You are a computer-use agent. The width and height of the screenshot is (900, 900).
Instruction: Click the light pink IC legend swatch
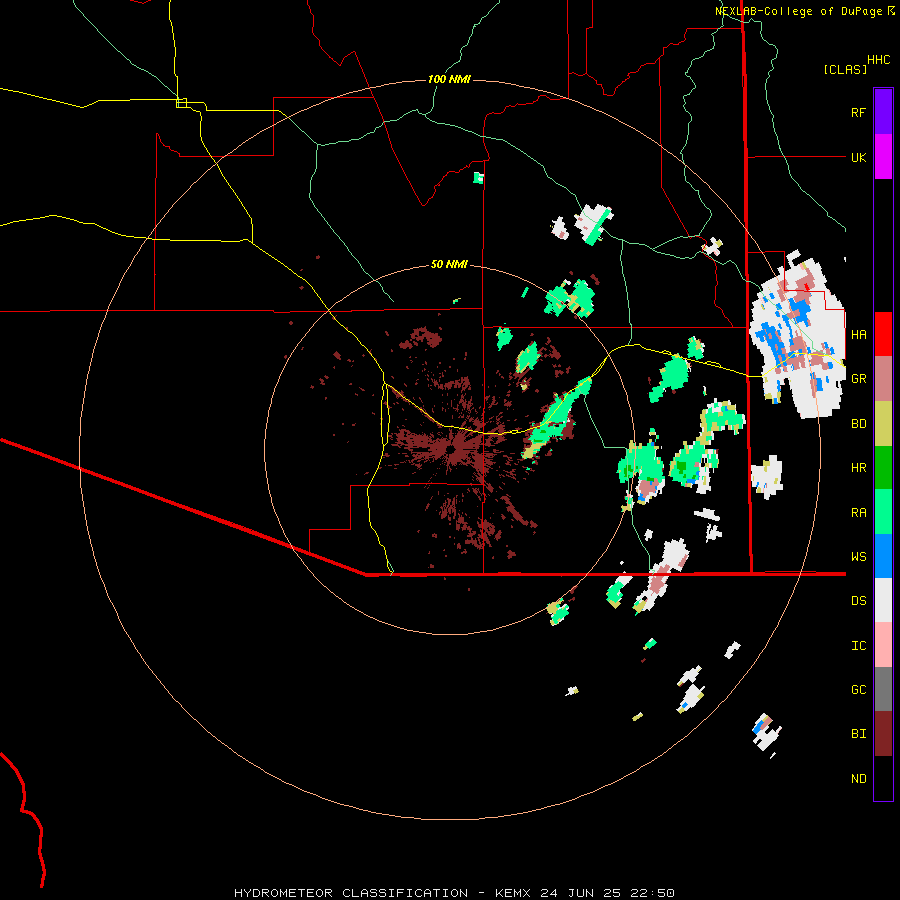pyautogui.click(x=883, y=645)
